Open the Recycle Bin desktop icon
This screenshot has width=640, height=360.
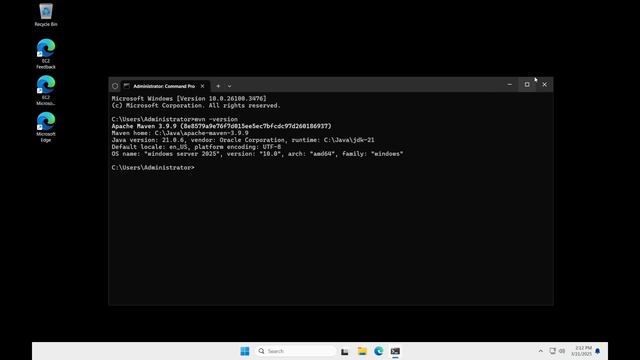pos(46,15)
